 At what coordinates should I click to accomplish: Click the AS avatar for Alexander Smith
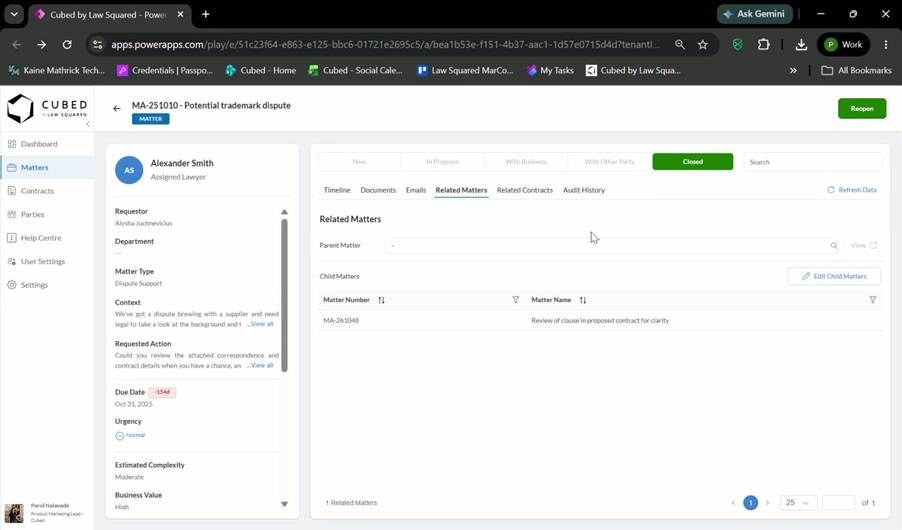coord(129,170)
